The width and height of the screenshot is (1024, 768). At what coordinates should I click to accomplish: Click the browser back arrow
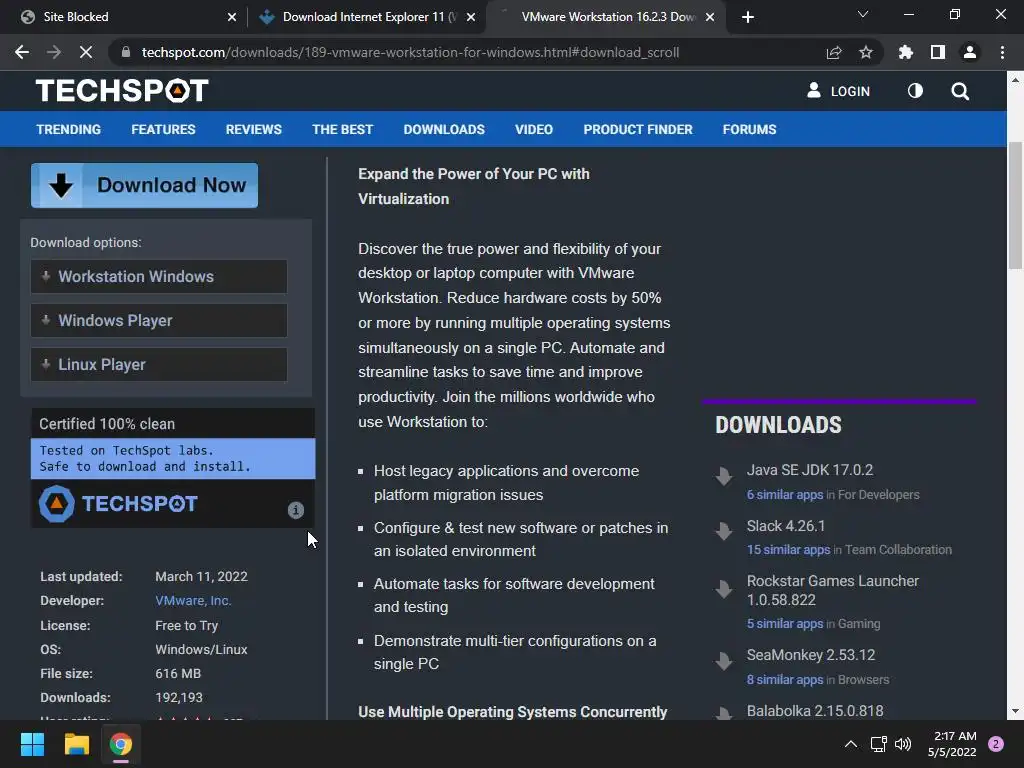[22, 52]
